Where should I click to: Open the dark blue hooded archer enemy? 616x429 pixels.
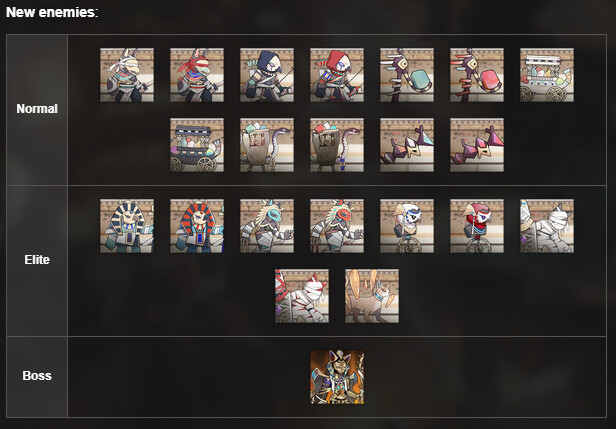267,75
